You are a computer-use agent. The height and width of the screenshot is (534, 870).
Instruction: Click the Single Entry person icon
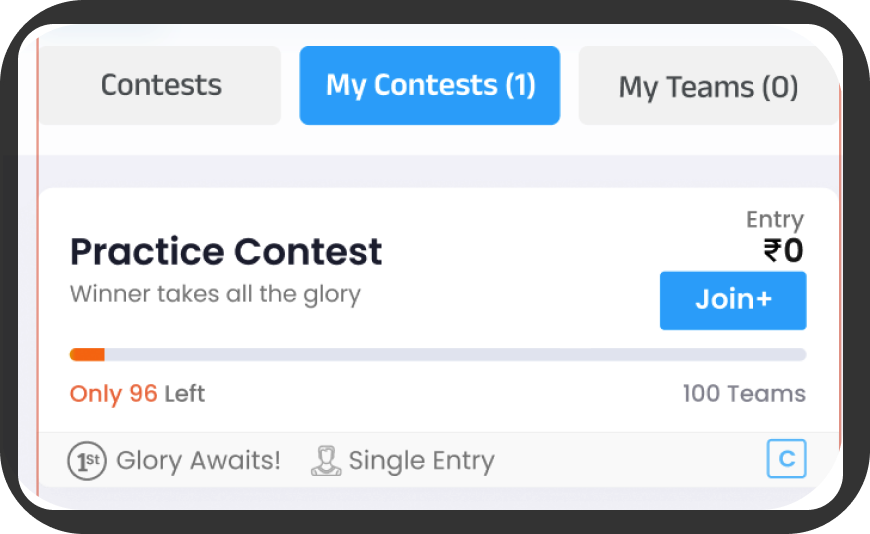tap(326, 461)
